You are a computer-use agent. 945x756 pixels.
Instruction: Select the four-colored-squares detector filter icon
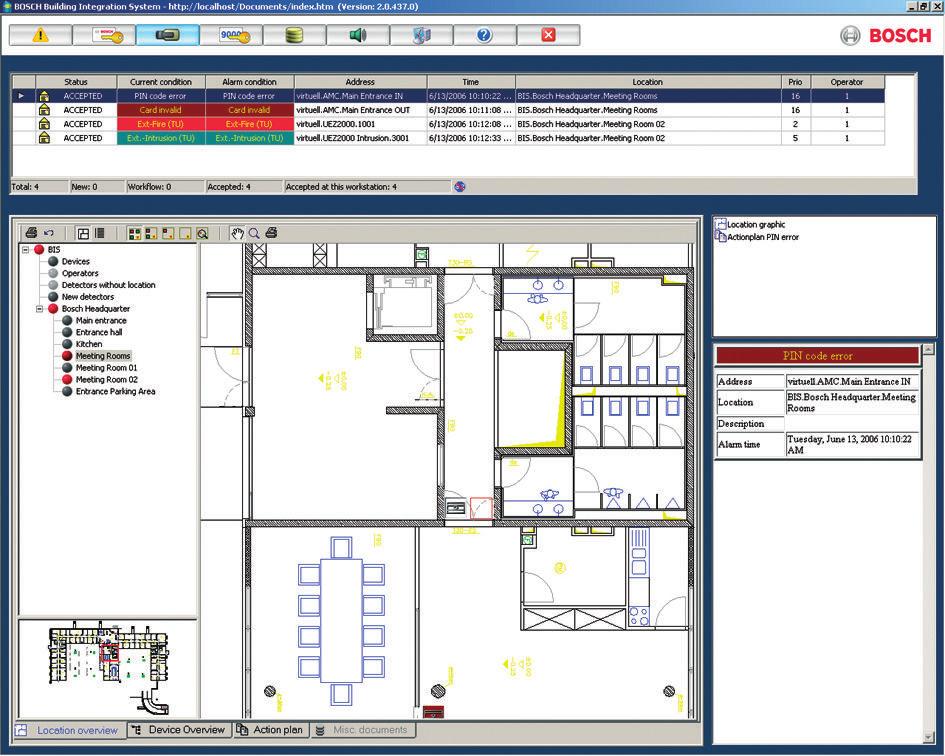[x=135, y=233]
